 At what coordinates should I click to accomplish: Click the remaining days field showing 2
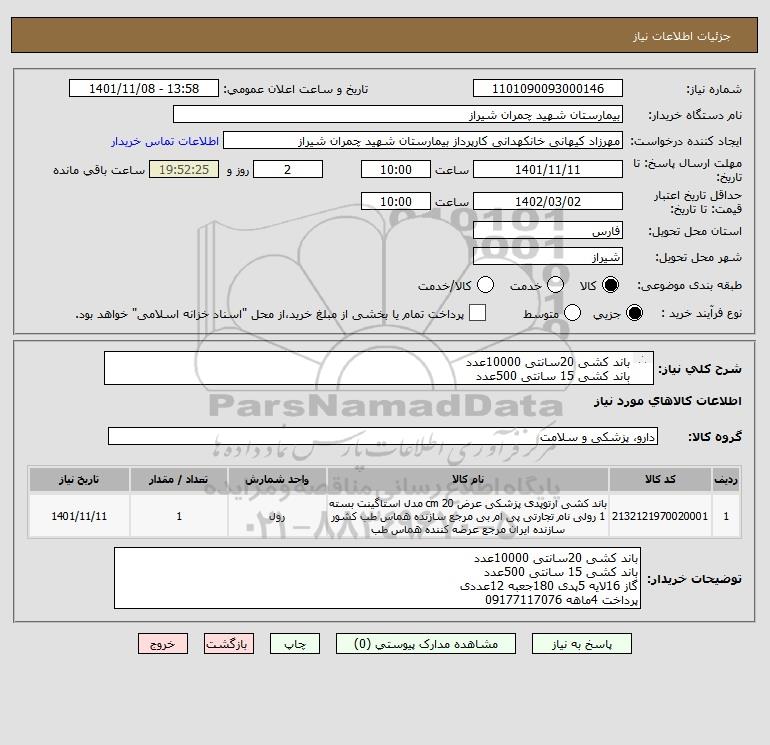click(288, 169)
